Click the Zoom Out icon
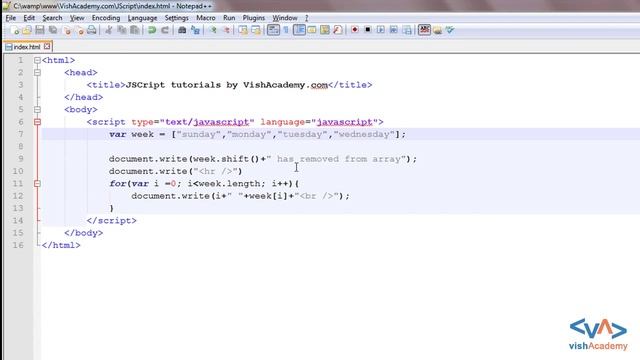The width and height of the screenshot is (640, 360). click(226, 30)
